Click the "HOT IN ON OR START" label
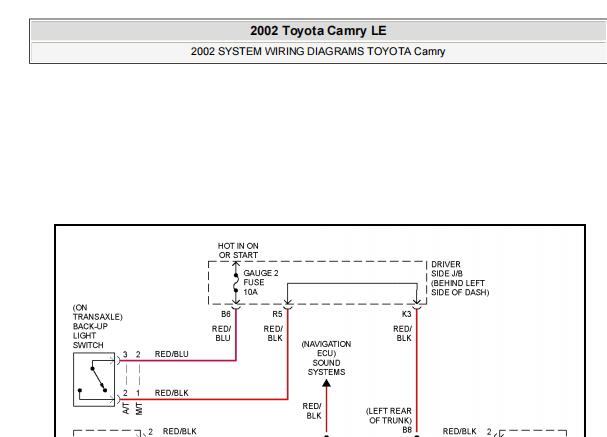This screenshot has height=437, width=607. [238, 250]
